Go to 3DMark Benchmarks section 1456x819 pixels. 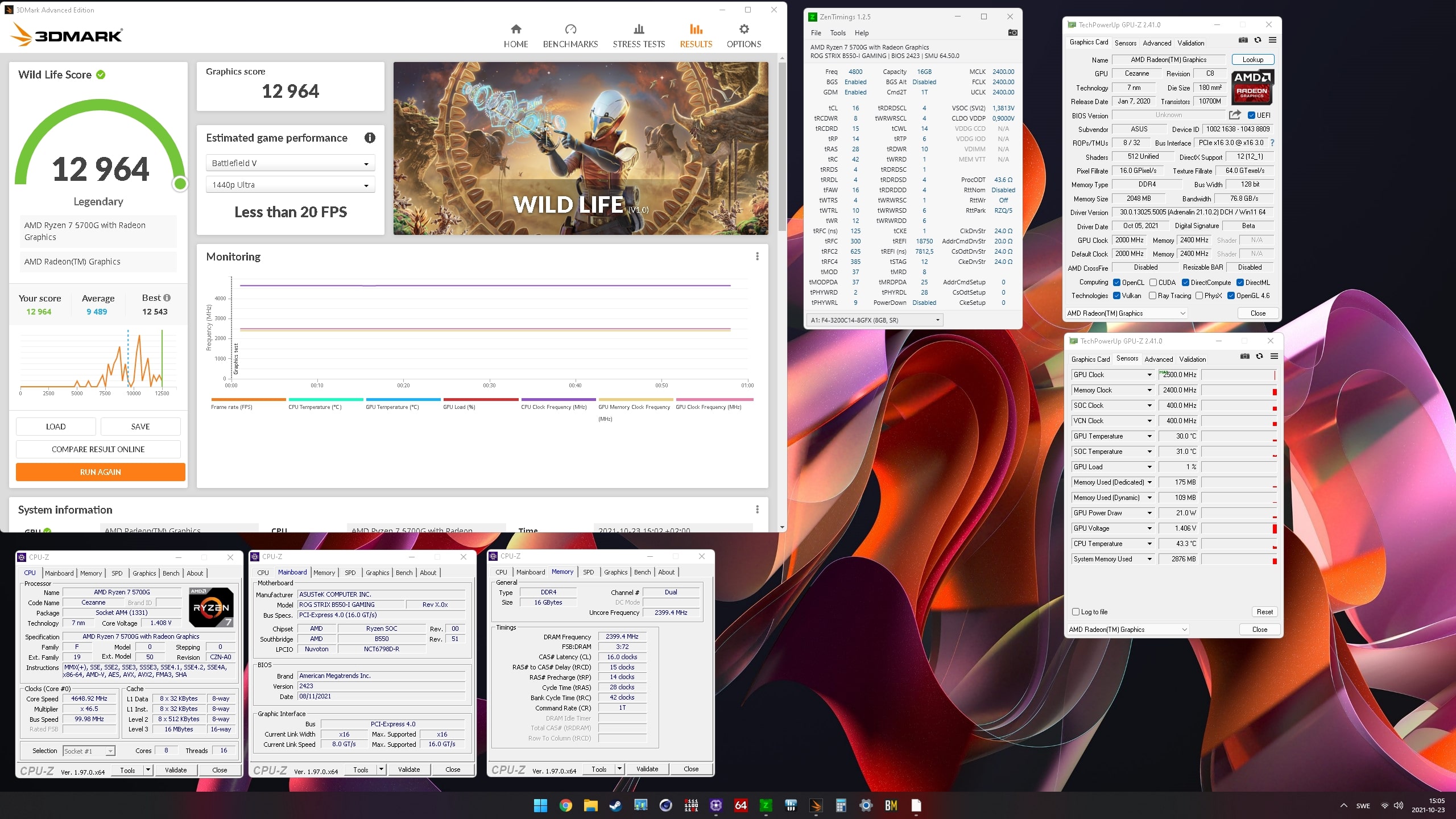(570, 36)
